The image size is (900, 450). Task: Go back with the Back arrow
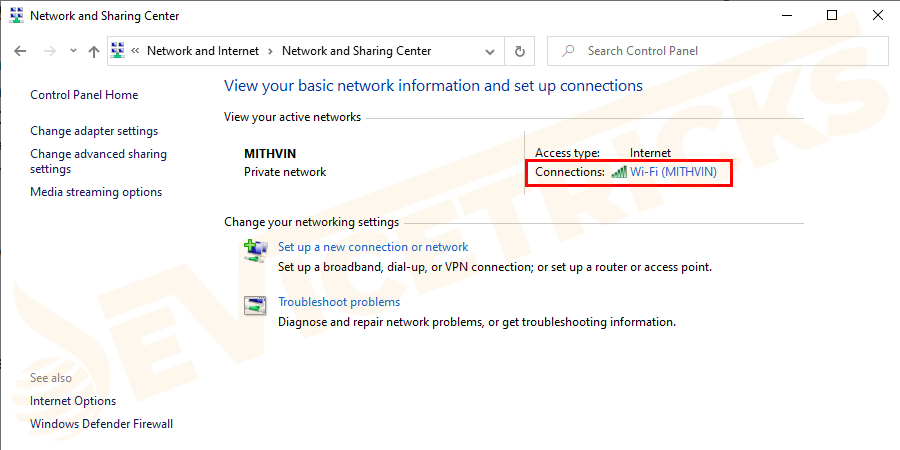tap(20, 51)
